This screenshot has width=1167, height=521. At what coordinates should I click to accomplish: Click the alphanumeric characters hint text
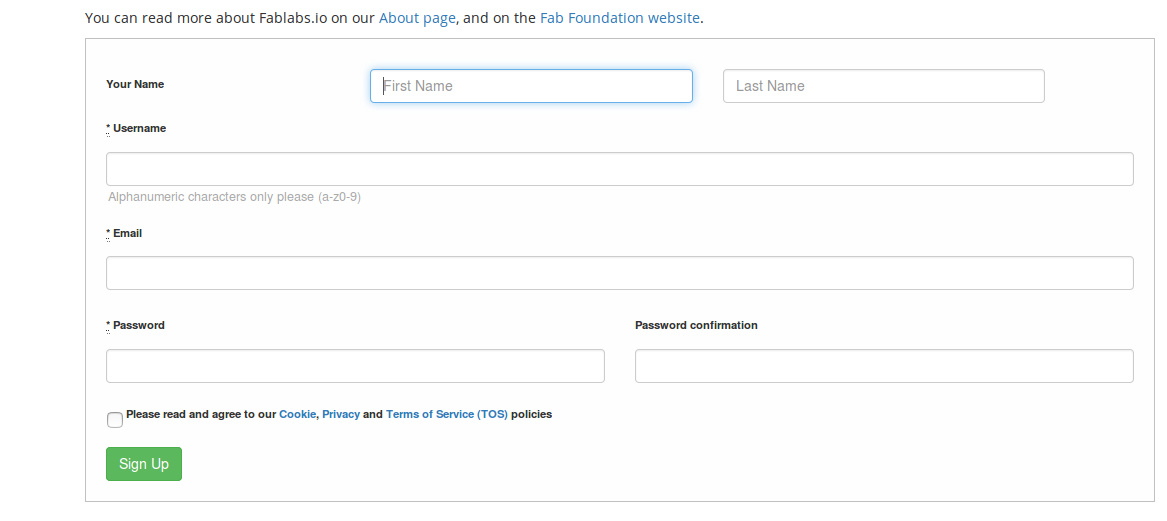pyautogui.click(x=234, y=197)
